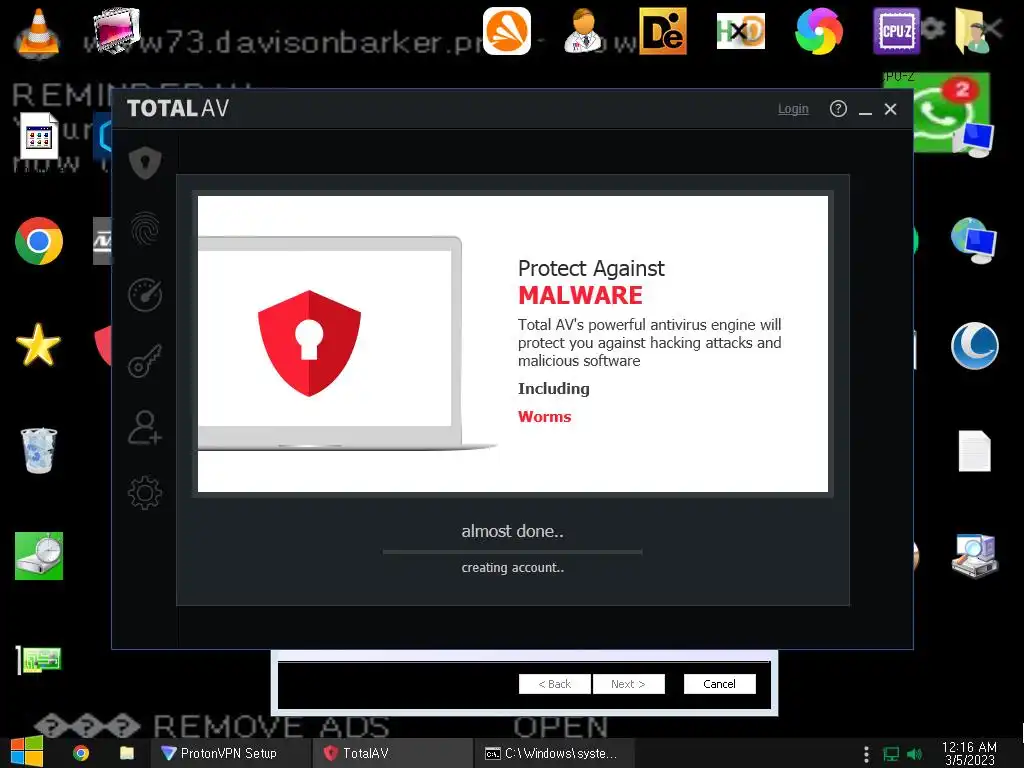Open the user folder desktop icon
The image size is (1024, 768).
coord(971,31)
